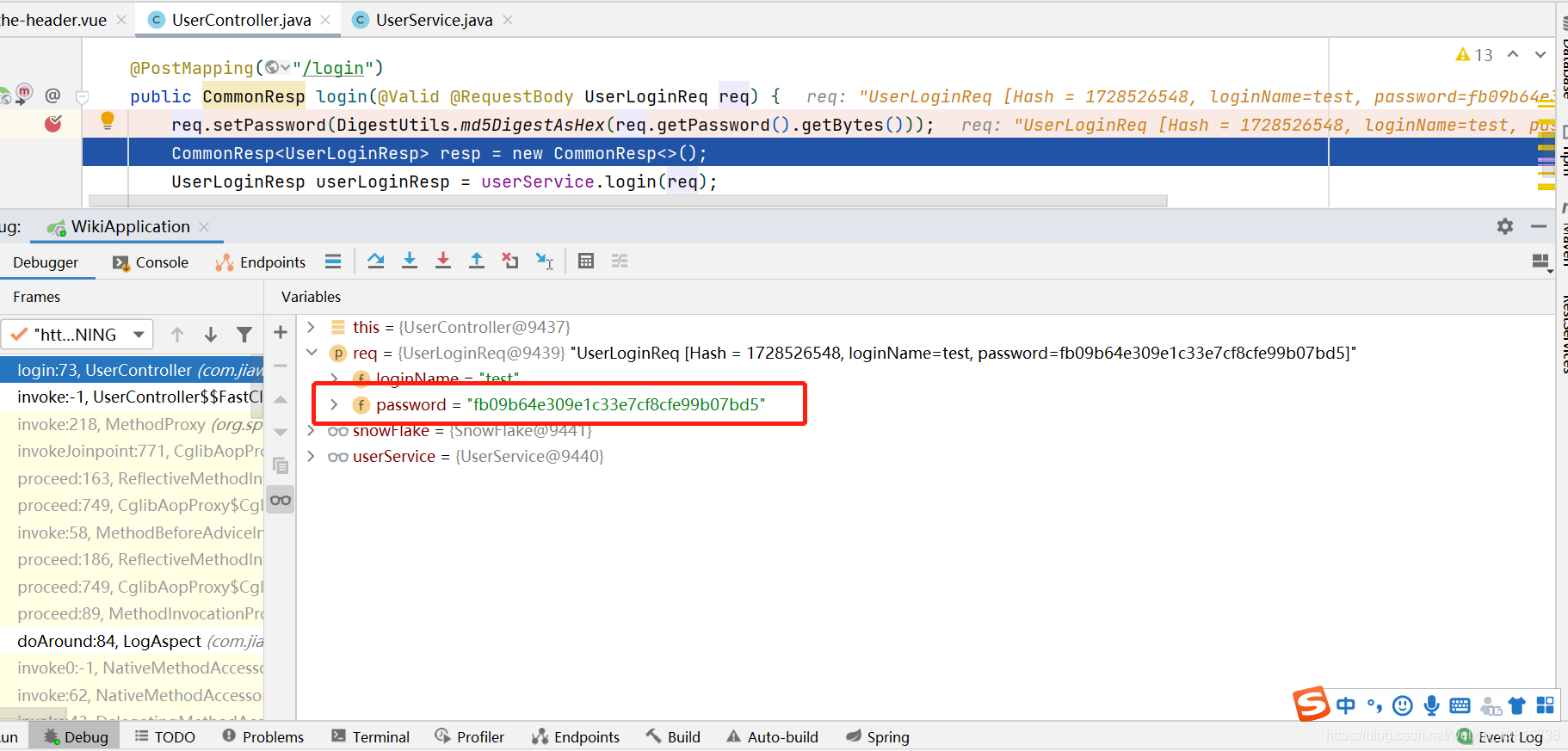The width and height of the screenshot is (1568, 751).
Task: Click the Duplicate watch copy icon
Action: (x=281, y=465)
